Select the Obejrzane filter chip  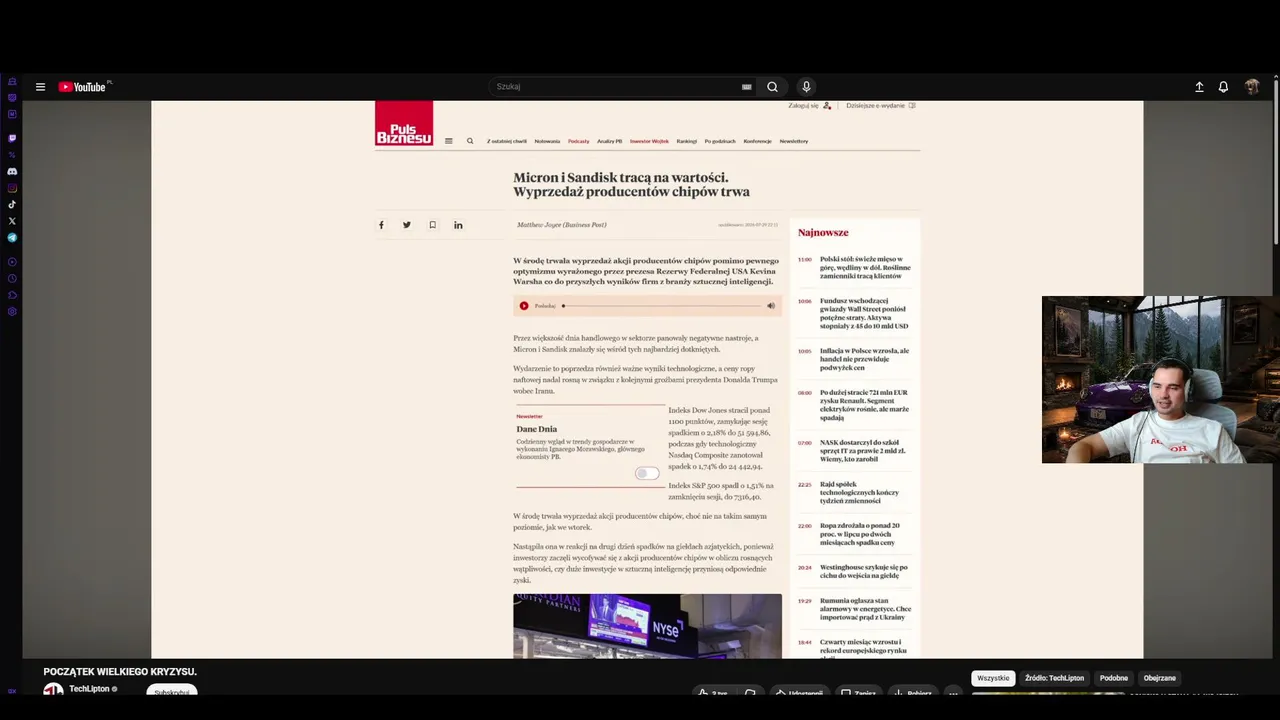(x=1160, y=678)
